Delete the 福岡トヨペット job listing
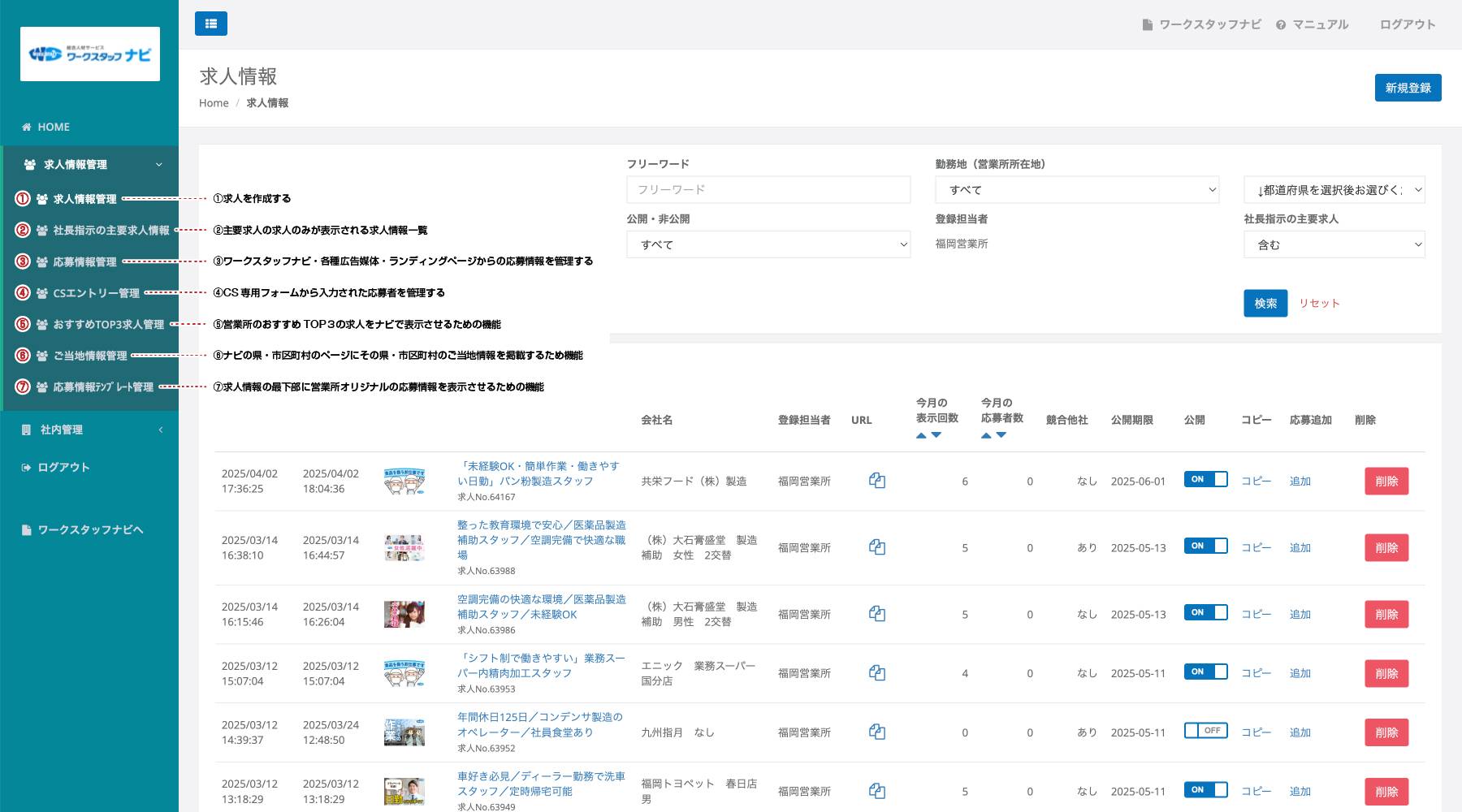 pos(1386,792)
